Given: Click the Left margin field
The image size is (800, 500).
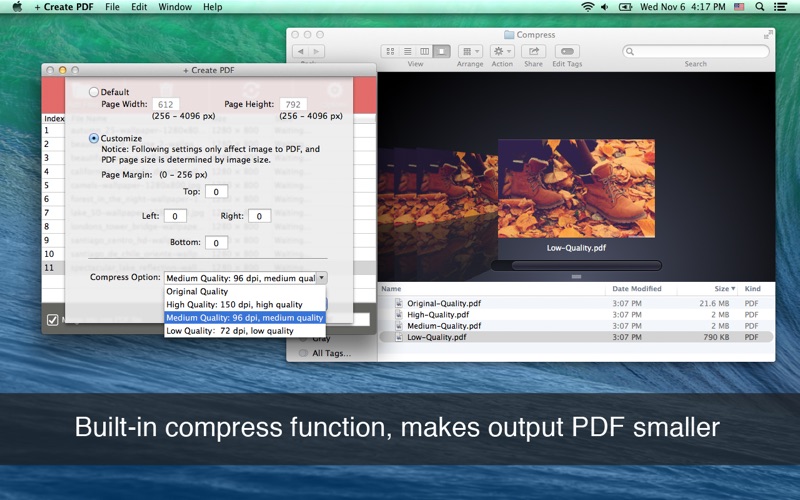Looking at the screenshot, I should [175, 216].
